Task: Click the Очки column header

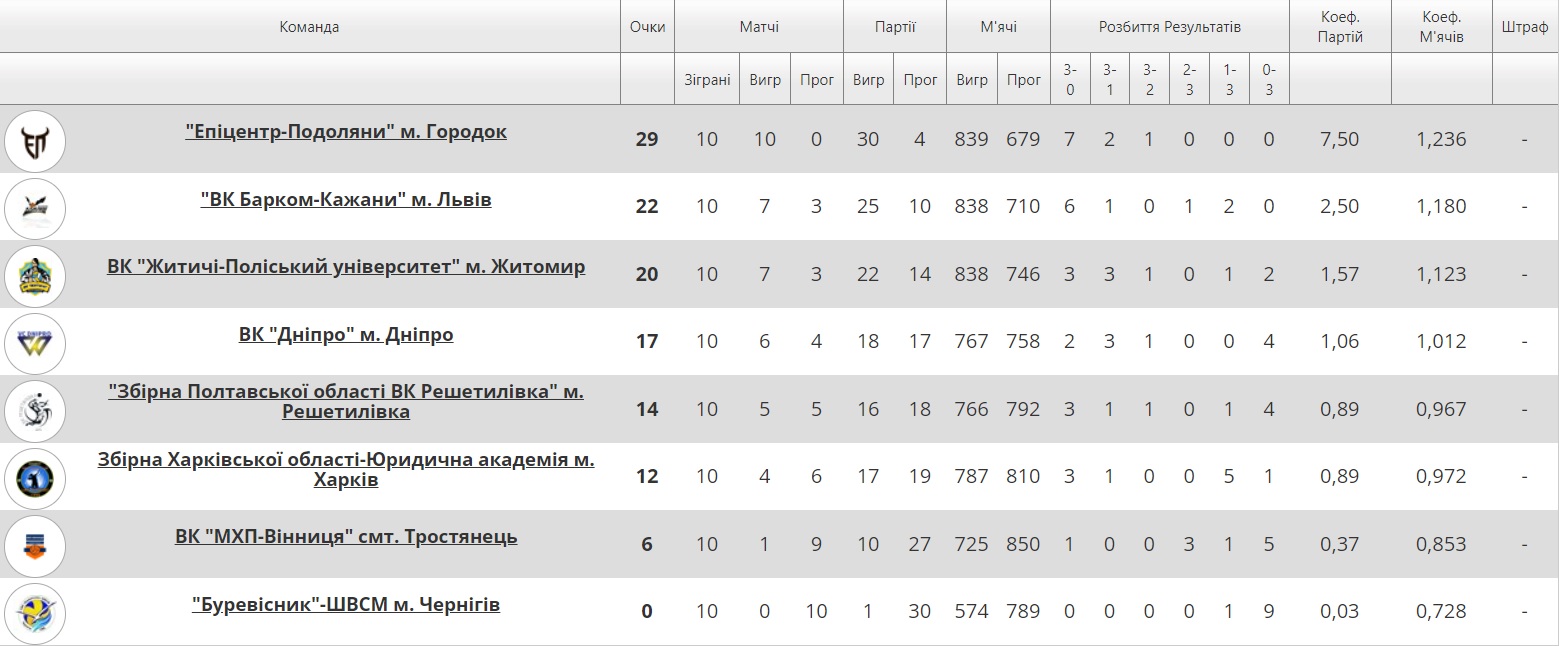Action: click(647, 27)
